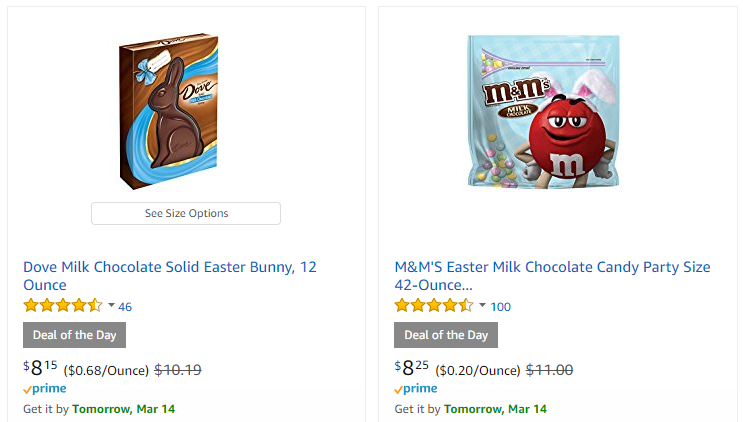
Task: Click the Prime logo under M&M'S candy
Action: coord(416,388)
